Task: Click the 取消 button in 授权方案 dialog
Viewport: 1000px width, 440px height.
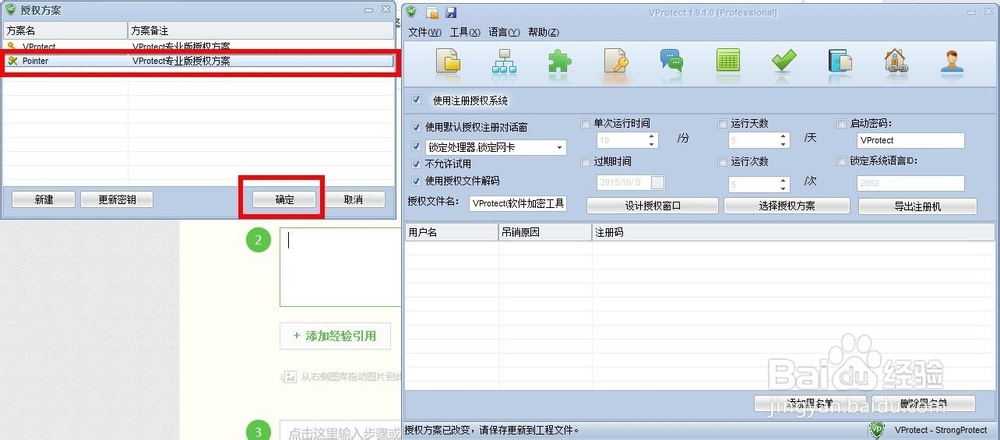Action: click(x=353, y=200)
